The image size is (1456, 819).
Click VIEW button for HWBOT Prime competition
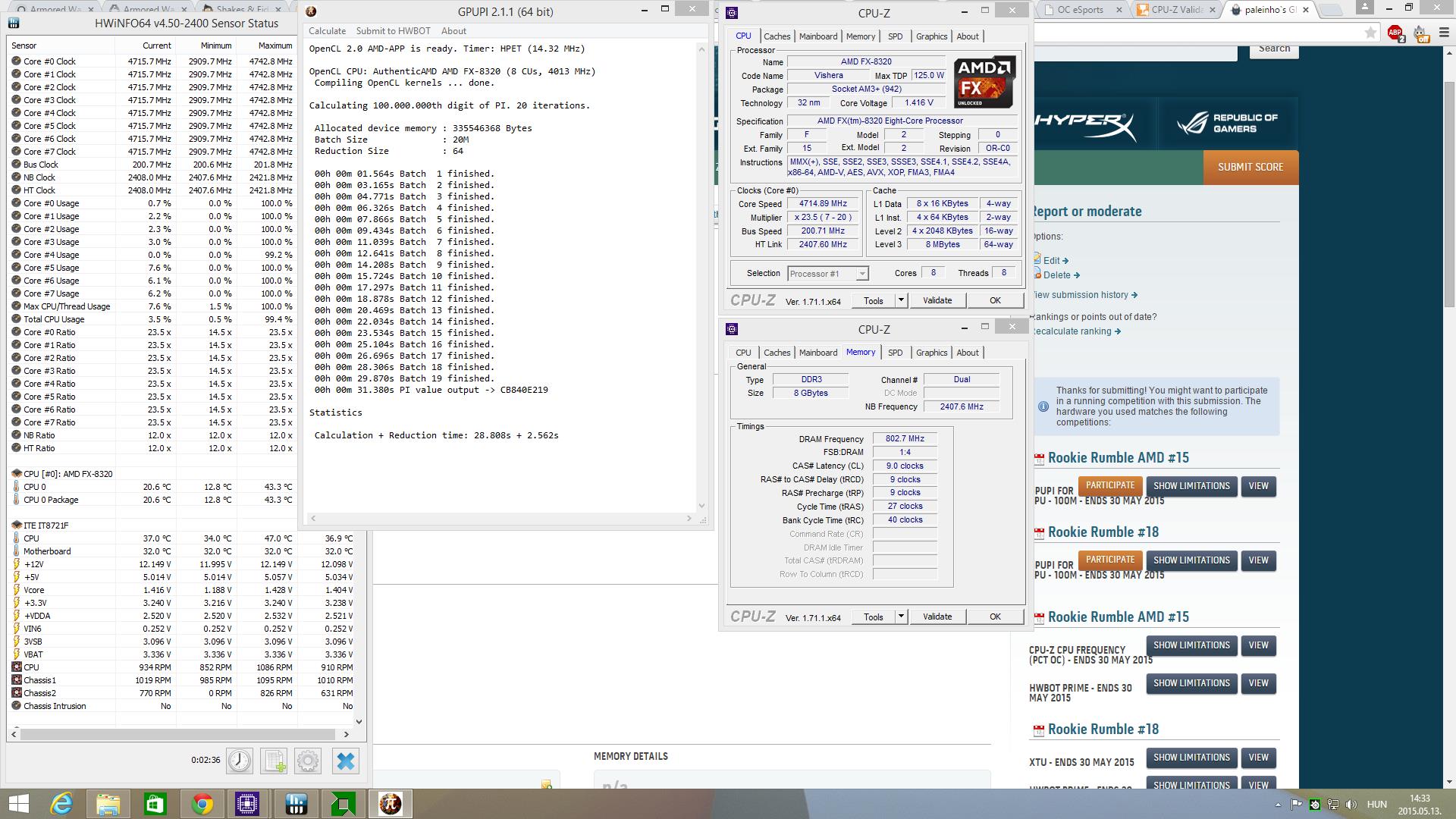click(1258, 683)
